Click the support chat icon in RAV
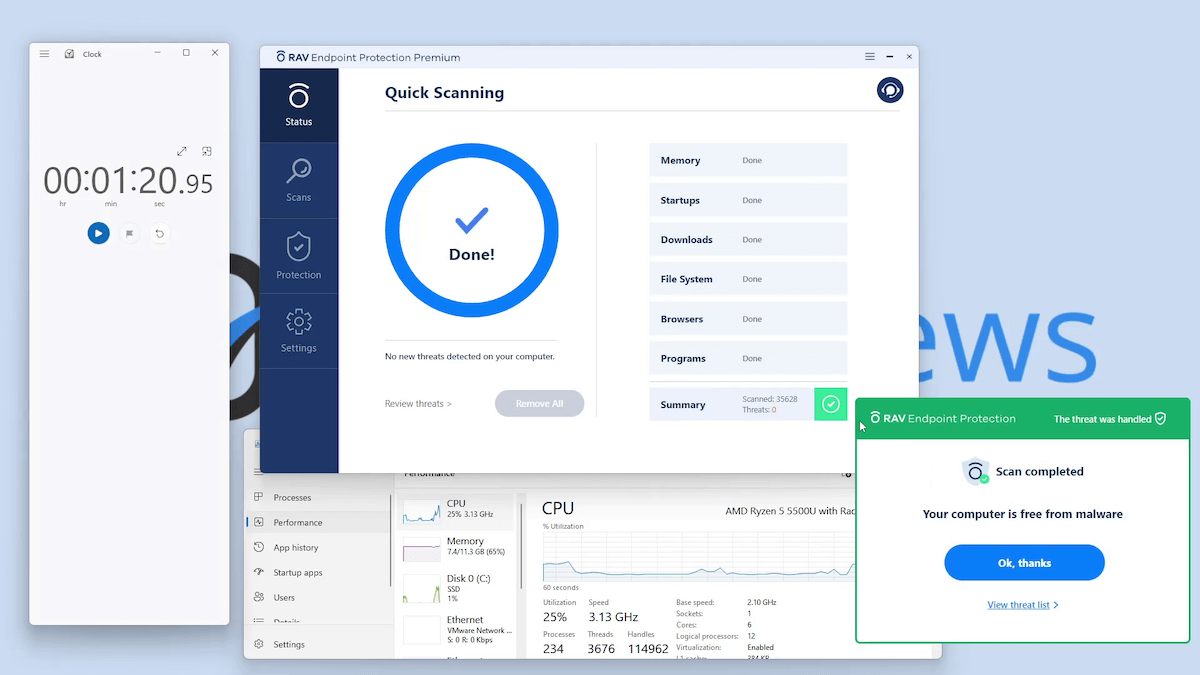Viewport: 1200px width, 675px height. pos(889,90)
